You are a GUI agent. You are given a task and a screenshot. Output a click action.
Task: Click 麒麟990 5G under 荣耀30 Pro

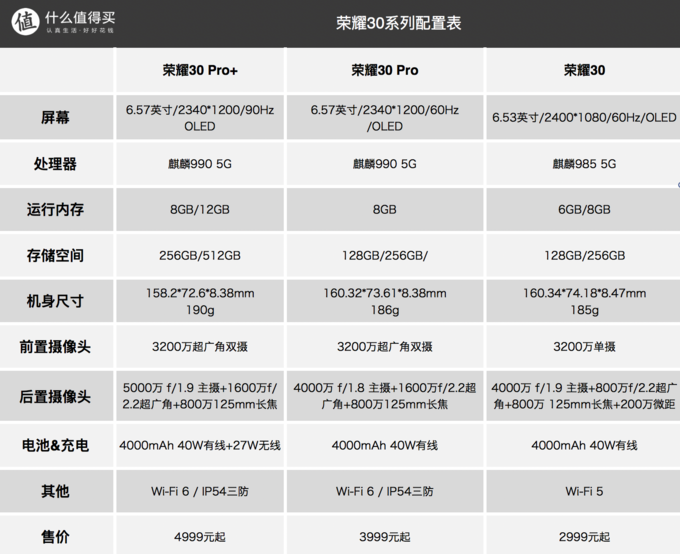(385, 164)
